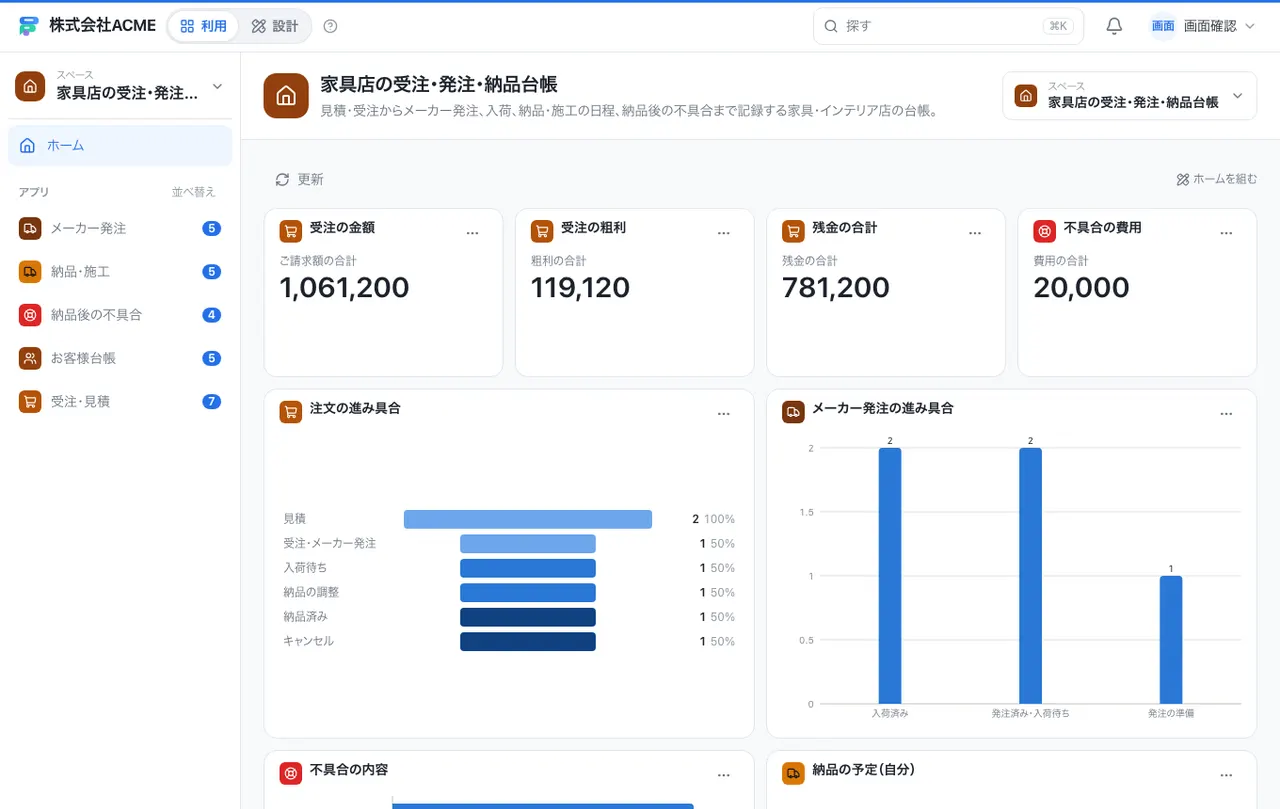
Task: Open the more options menu on 受注の粗利
Action: [x=724, y=233]
